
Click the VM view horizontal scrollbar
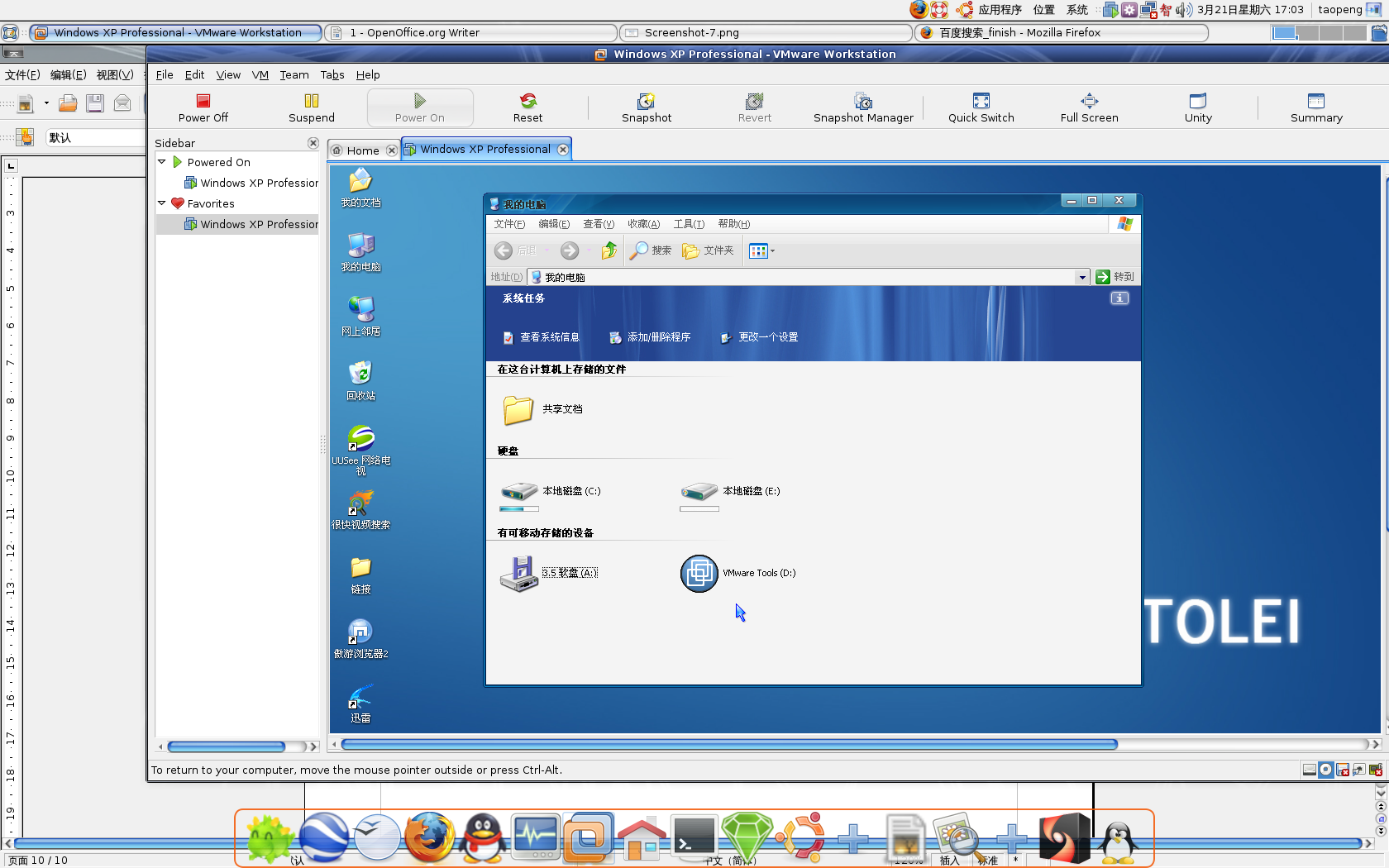(x=729, y=745)
